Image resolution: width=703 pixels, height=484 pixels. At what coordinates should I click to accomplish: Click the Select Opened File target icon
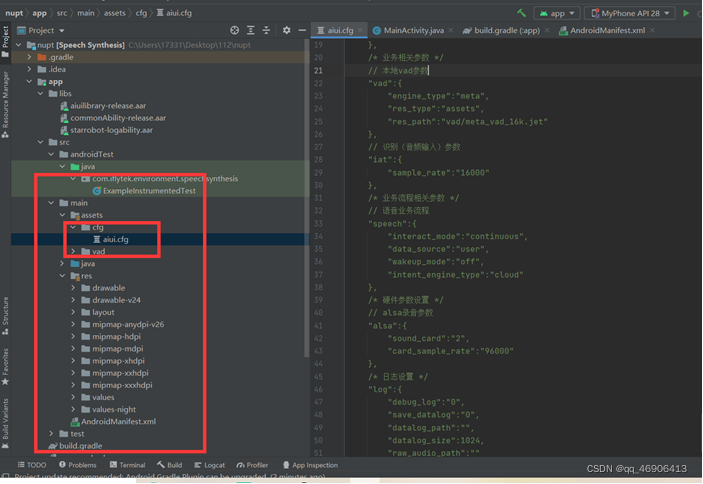(234, 30)
